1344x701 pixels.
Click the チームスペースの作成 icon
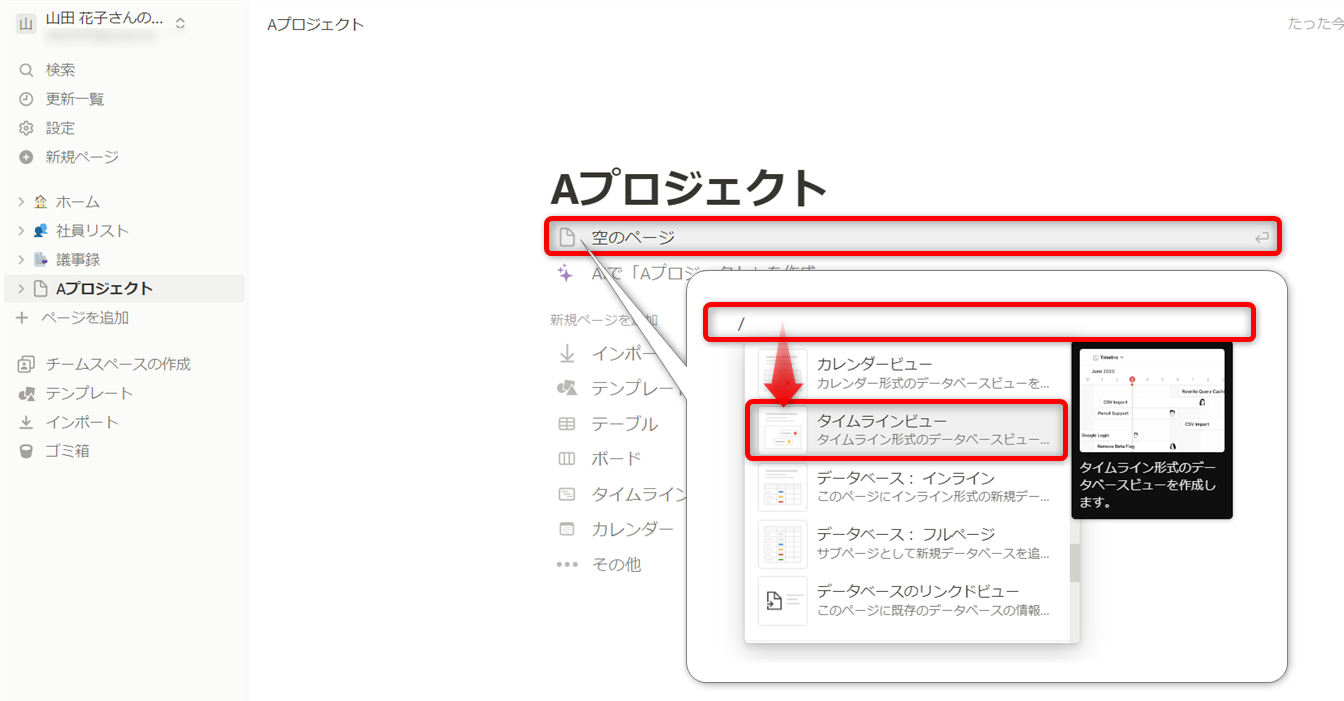26,364
